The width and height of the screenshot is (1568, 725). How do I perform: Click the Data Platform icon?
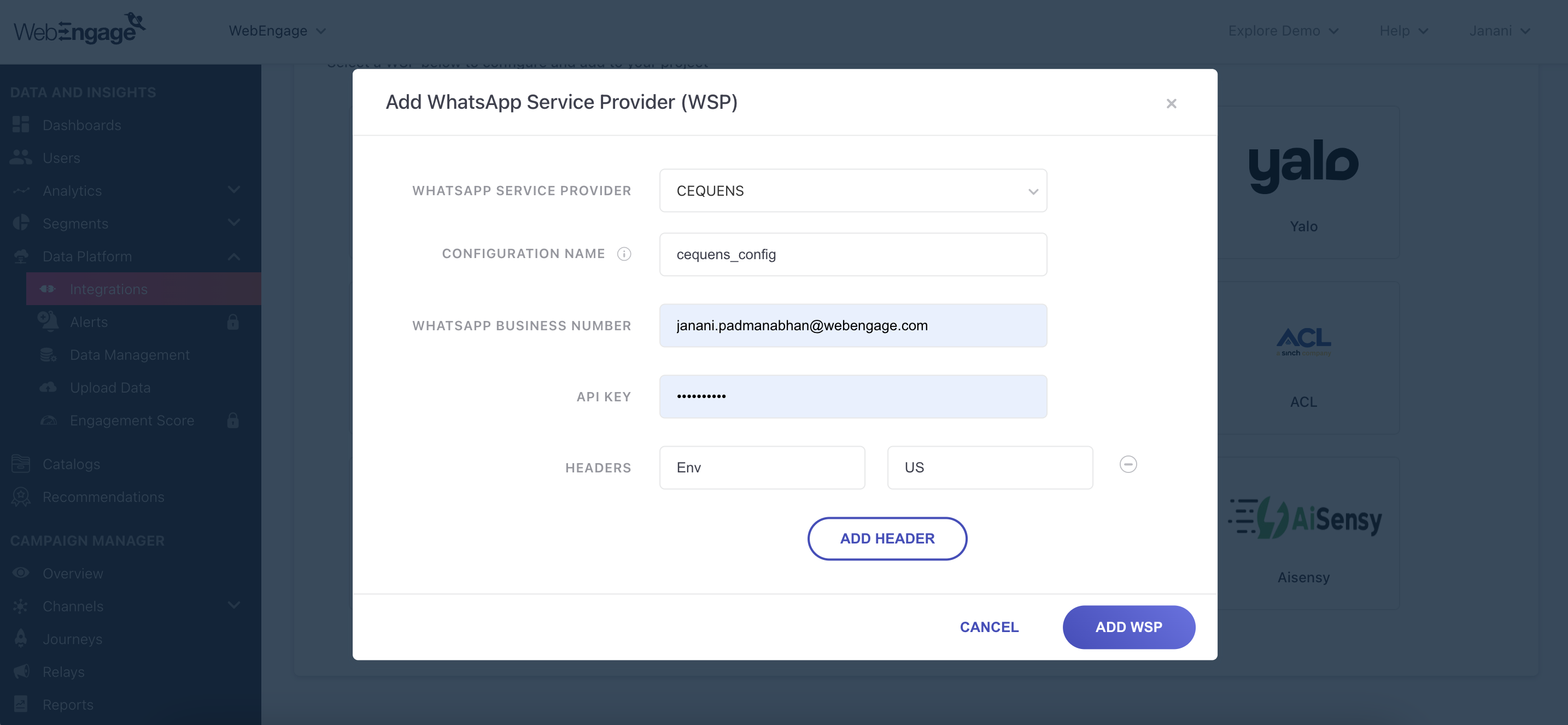click(x=21, y=256)
